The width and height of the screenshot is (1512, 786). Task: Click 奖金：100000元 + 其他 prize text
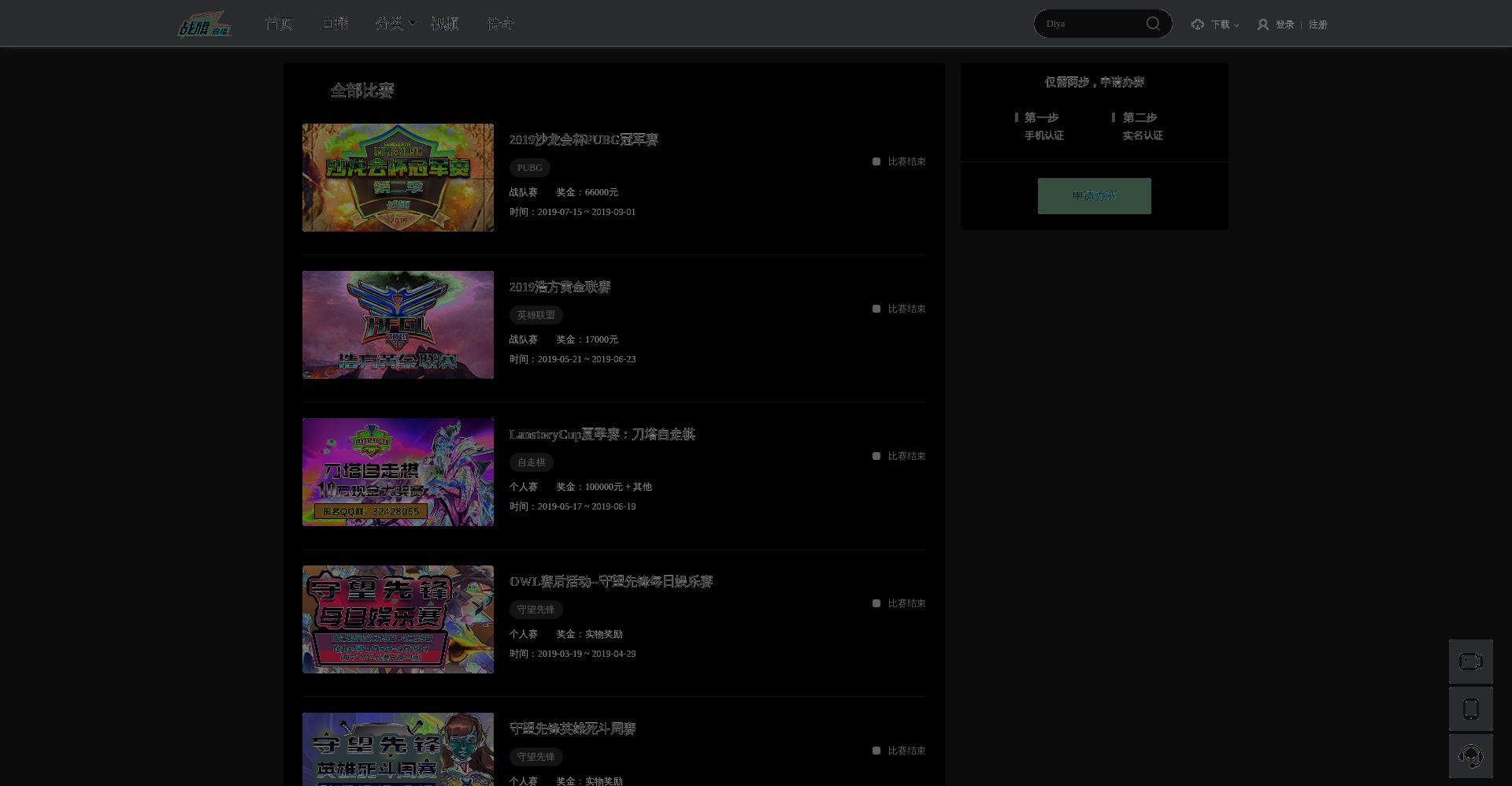pyautogui.click(x=604, y=487)
